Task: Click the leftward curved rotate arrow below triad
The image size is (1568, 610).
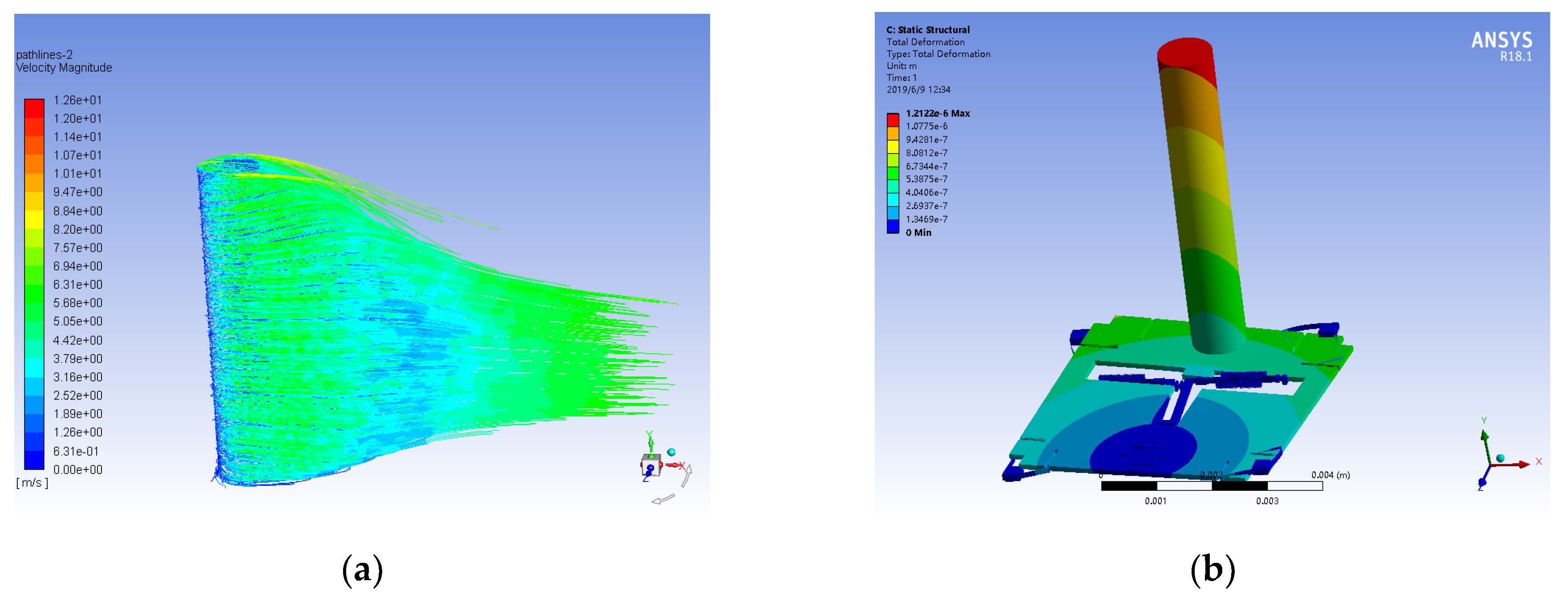Action: pyautogui.click(x=663, y=500)
